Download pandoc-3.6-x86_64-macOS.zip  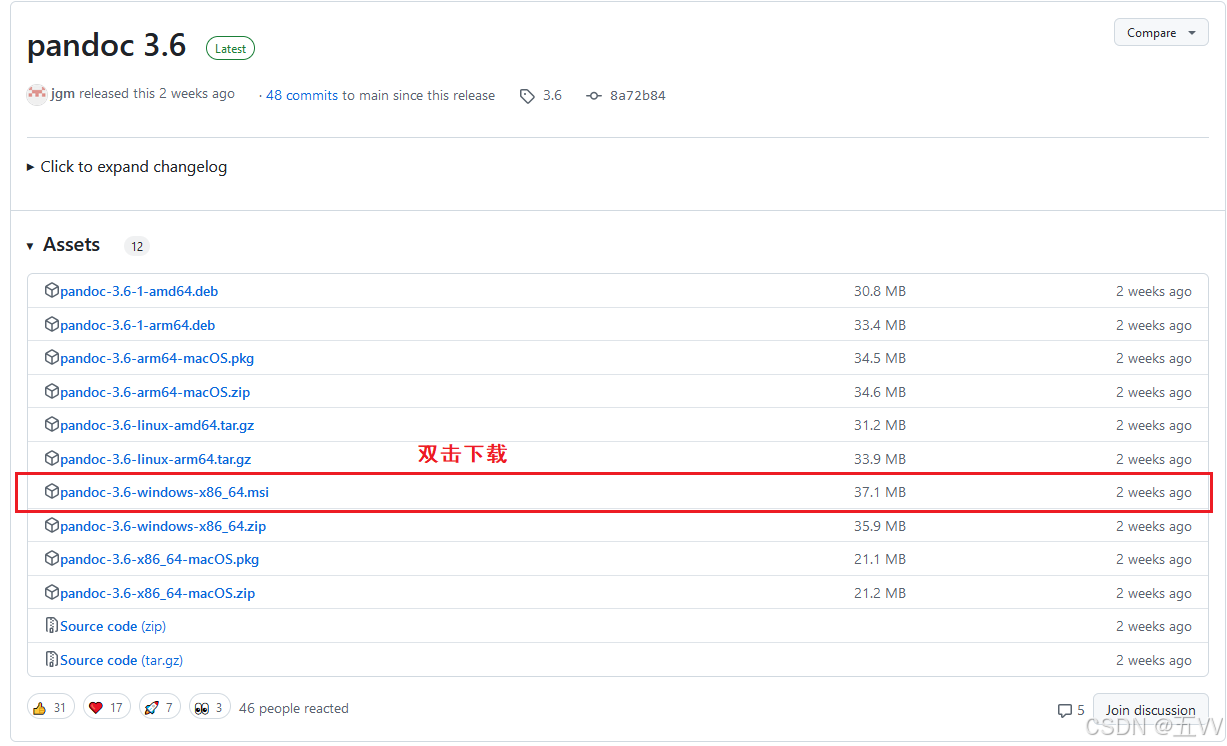[x=157, y=593]
